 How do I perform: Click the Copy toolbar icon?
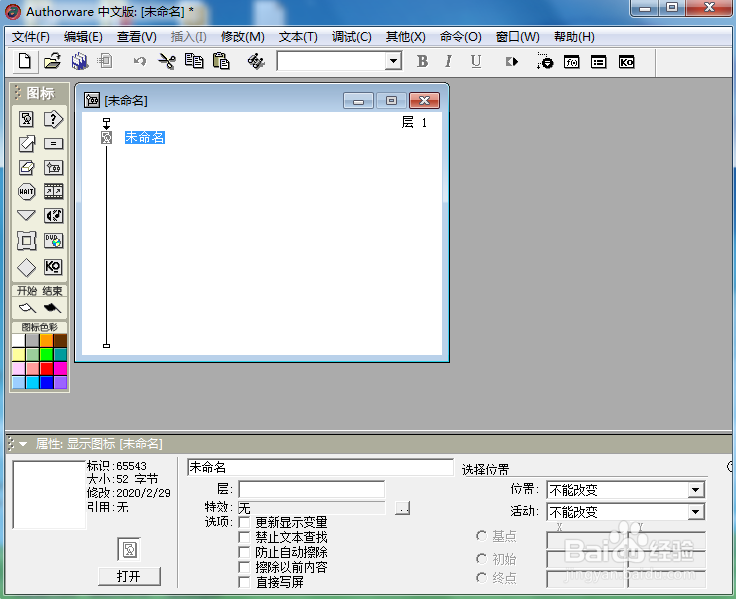click(194, 61)
